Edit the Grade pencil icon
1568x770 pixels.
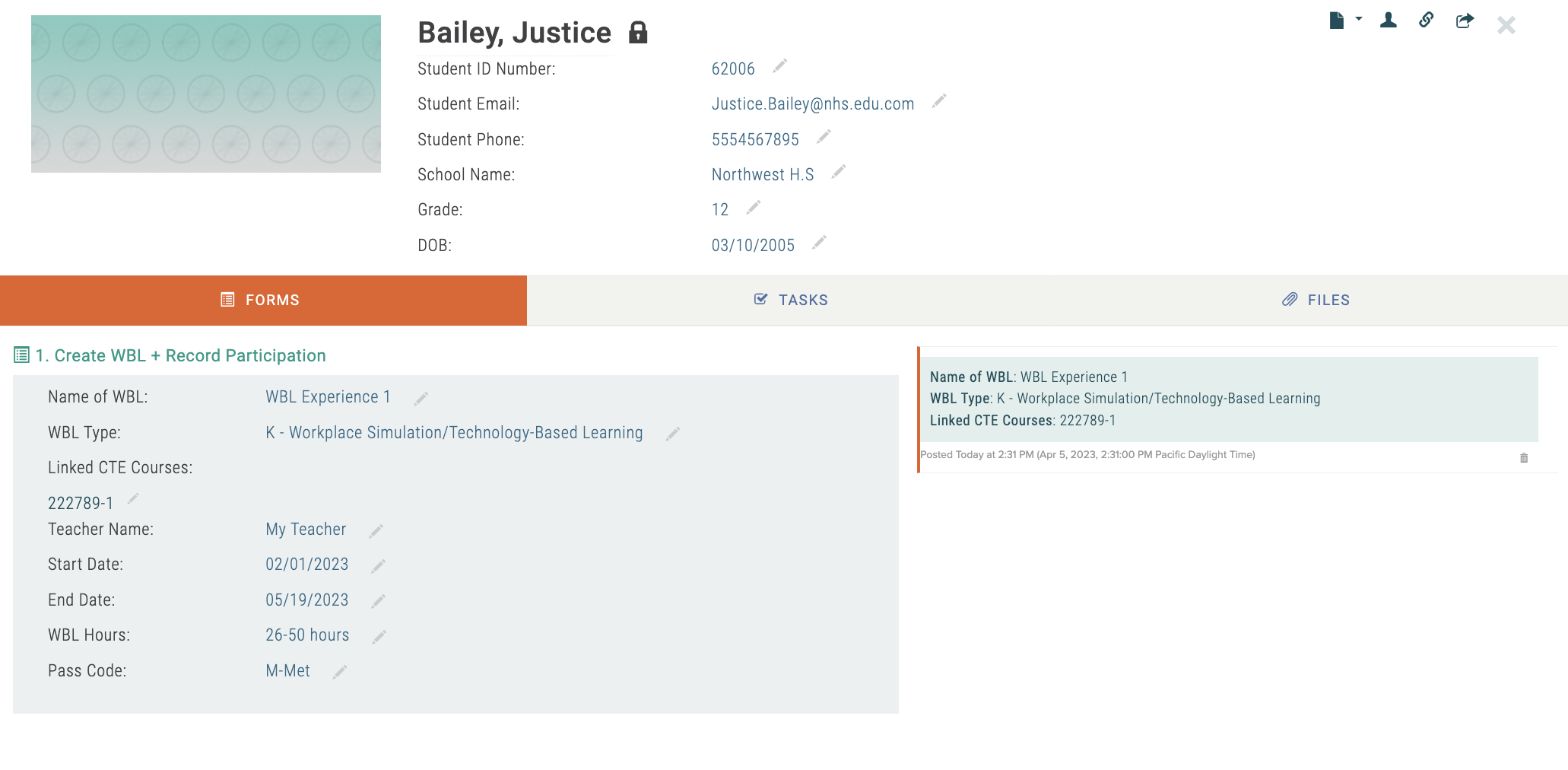pyautogui.click(x=753, y=207)
